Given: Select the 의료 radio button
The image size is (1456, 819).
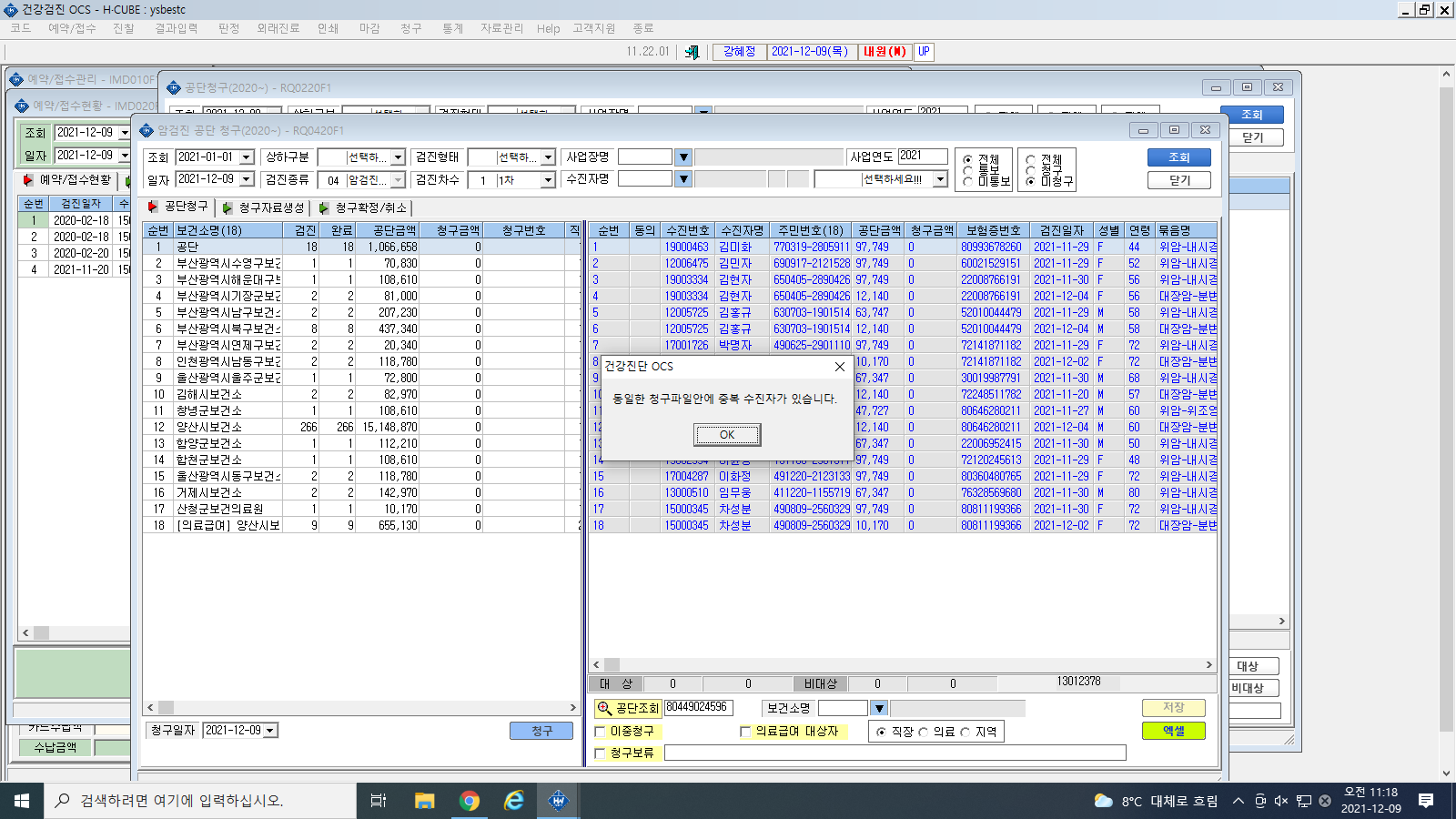Looking at the screenshot, I should (924, 732).
